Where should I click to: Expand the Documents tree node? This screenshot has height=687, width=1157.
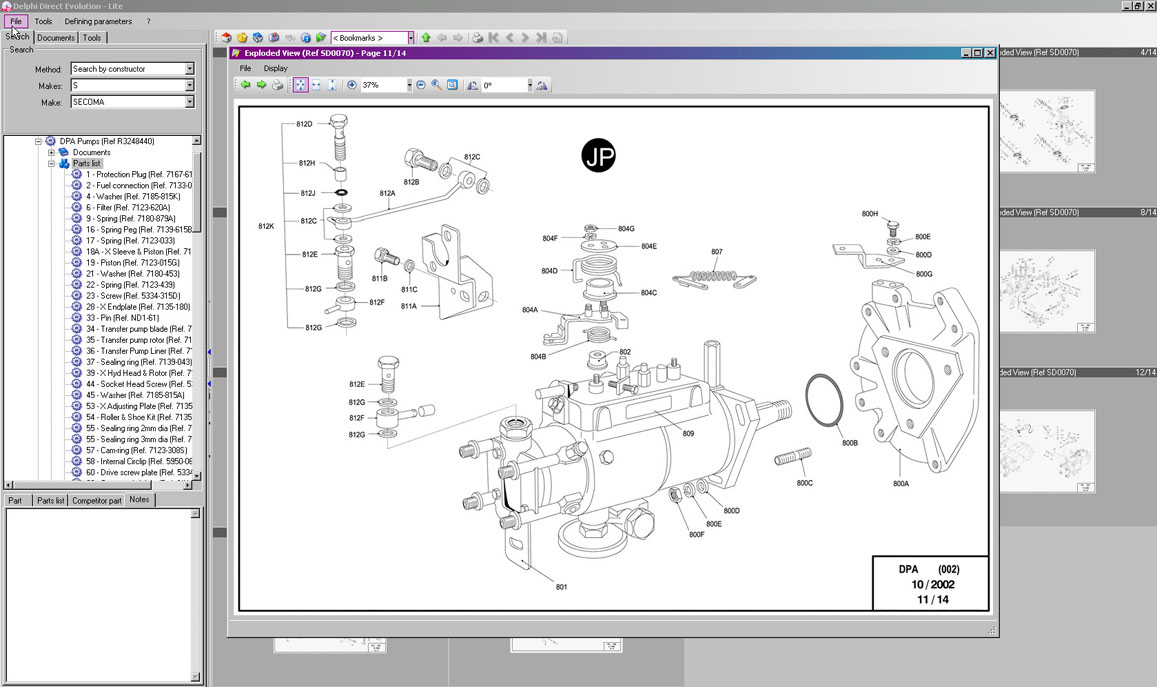point(51,152)
